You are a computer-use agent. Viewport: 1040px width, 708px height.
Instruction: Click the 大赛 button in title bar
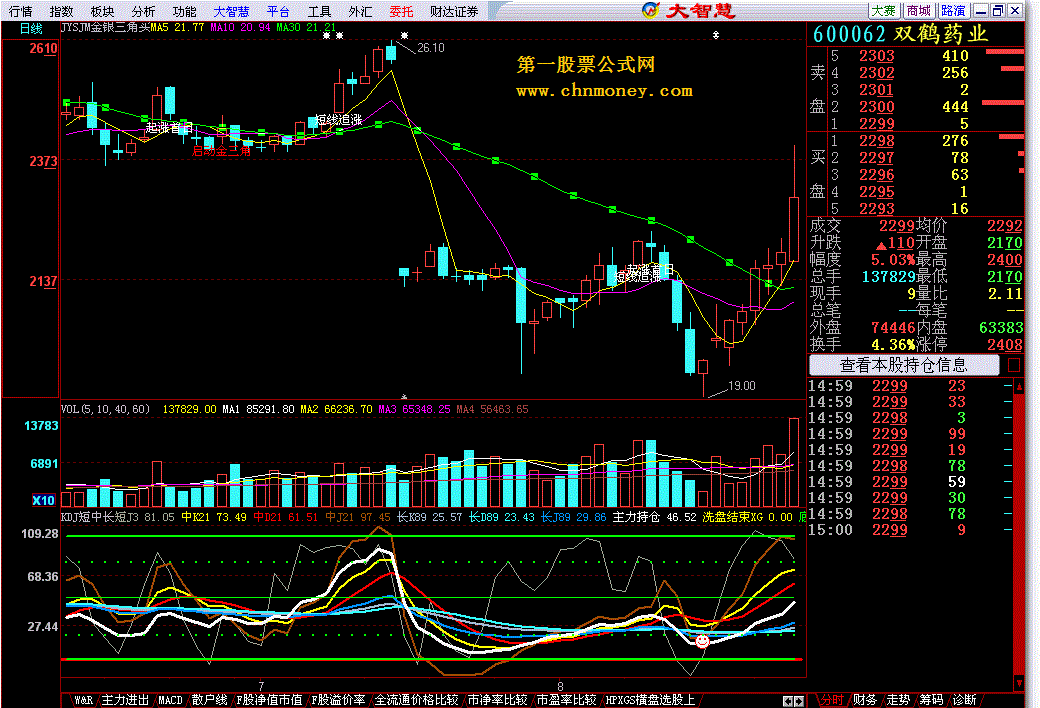884,11
